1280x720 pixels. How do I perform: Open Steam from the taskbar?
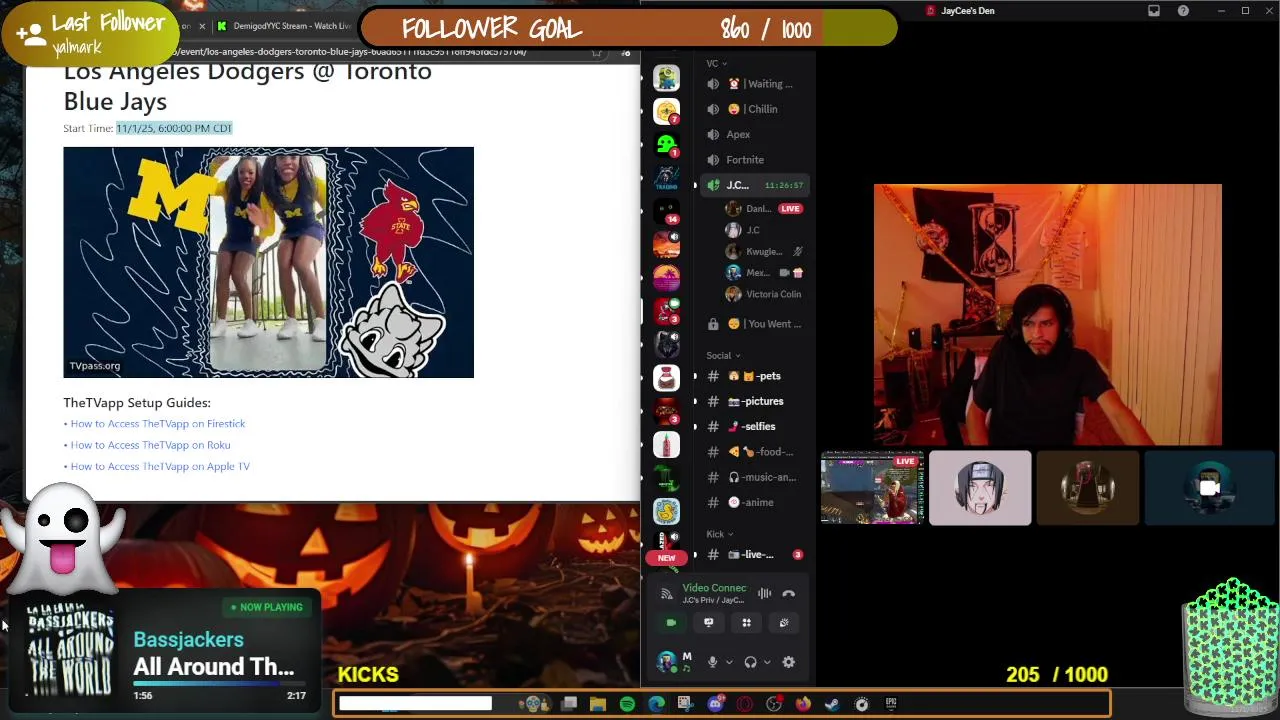(832, 704)
